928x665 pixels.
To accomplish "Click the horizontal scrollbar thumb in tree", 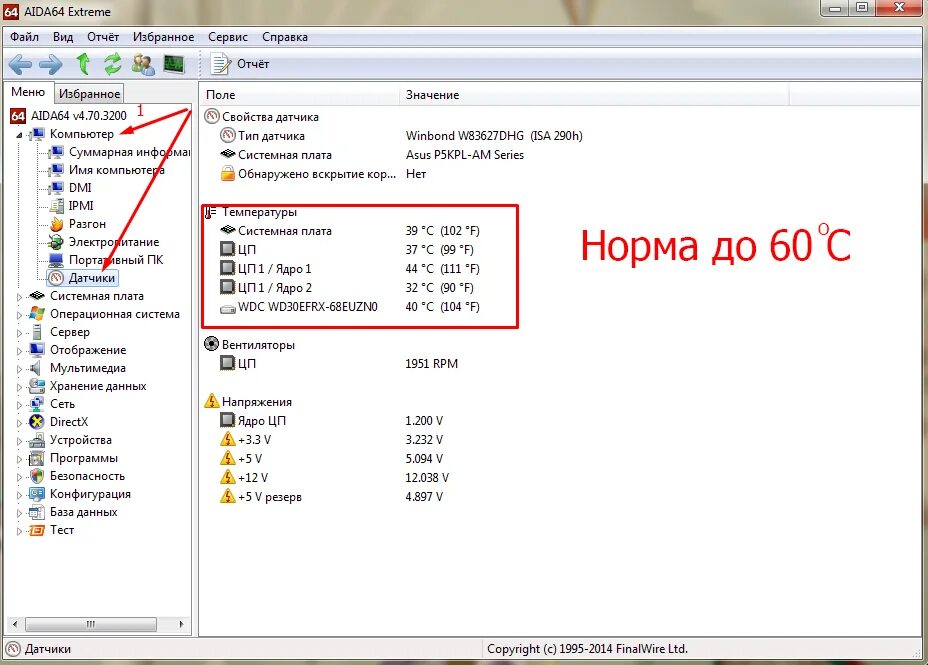I will 91,624.
